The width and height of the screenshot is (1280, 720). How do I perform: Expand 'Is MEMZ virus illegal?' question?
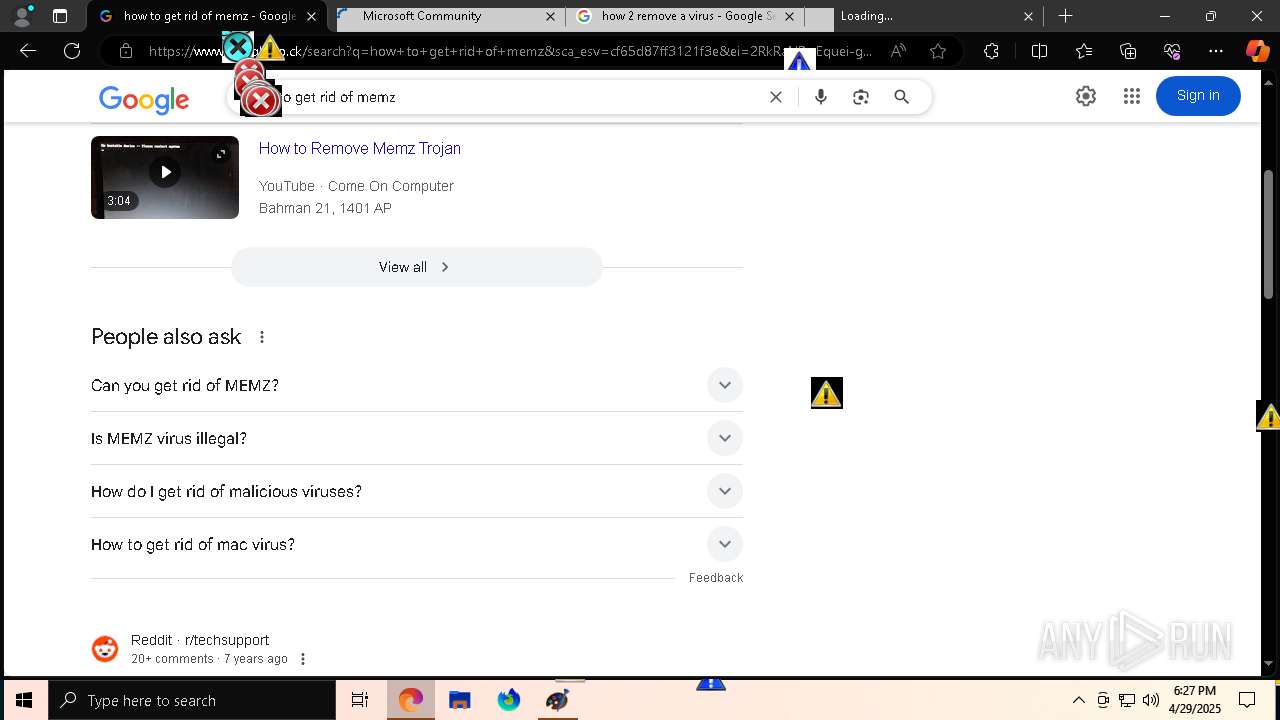417,438
